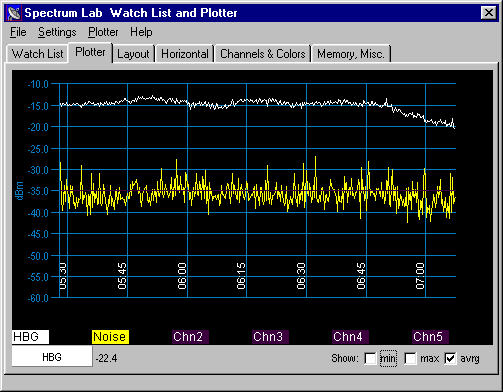Image resolution: width=503 pixels, height=392 pixels.
Task: Click the 06:45 time label
Action: (361, 276)
